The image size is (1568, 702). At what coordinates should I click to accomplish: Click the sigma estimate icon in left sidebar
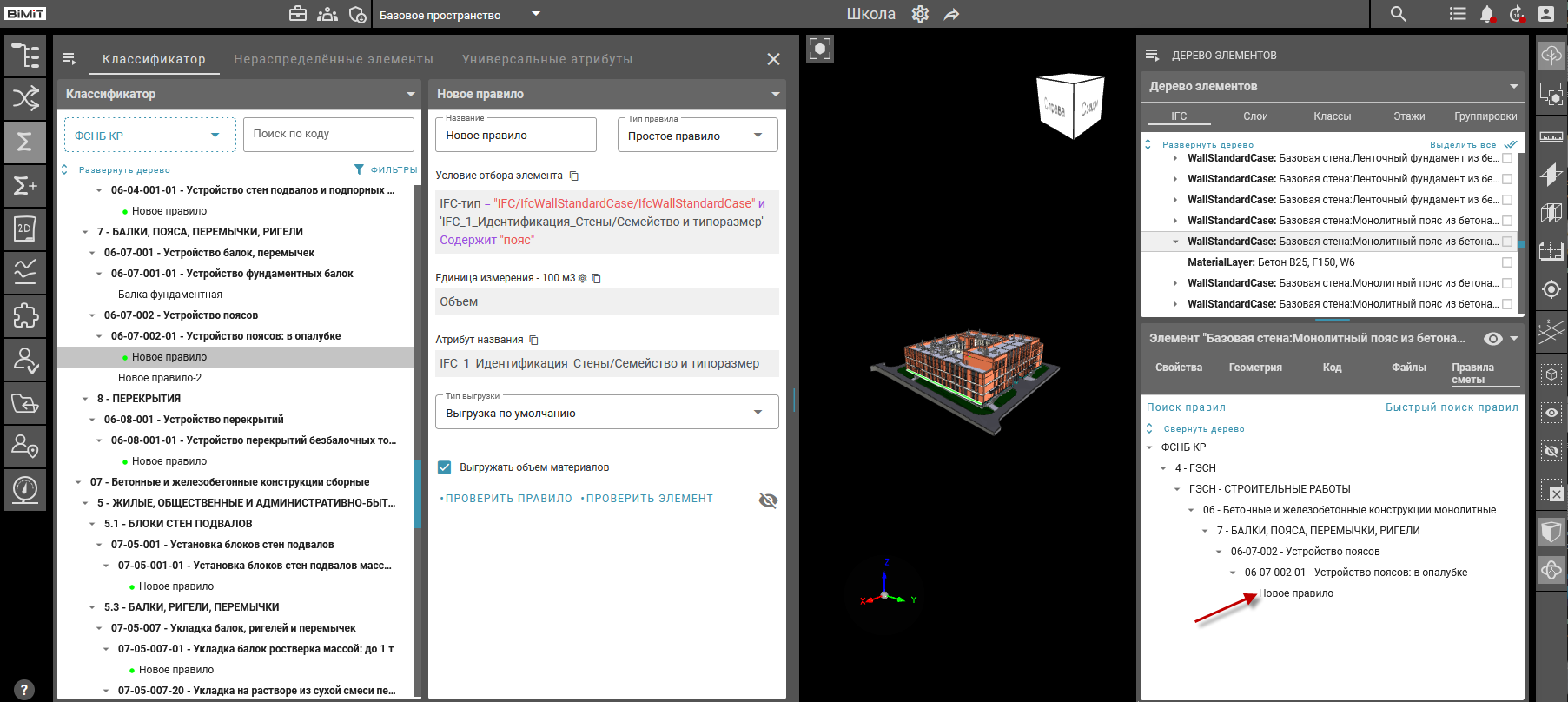[25, 142]
